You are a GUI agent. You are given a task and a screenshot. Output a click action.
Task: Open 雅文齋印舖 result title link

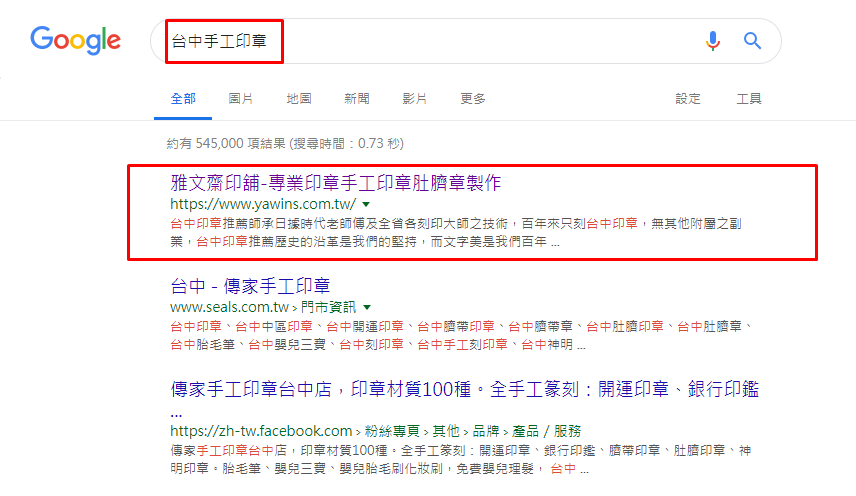pyautogui.click(x=335, y=183)
